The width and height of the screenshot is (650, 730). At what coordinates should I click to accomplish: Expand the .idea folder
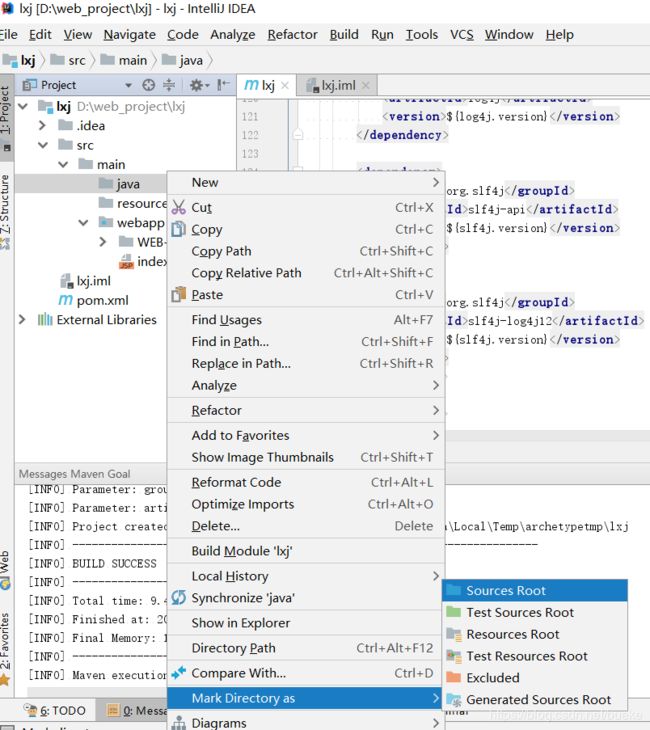point(42,125)
